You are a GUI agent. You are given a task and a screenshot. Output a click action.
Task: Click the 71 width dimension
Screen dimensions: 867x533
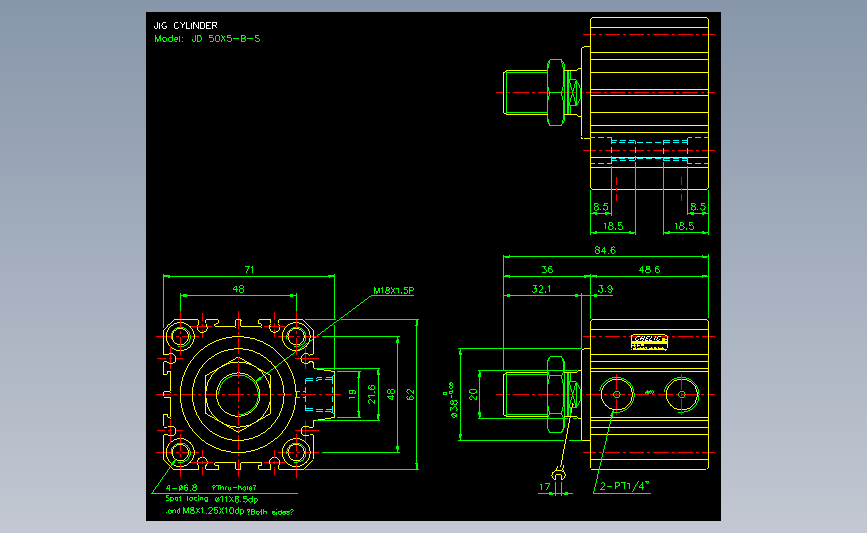249,269
